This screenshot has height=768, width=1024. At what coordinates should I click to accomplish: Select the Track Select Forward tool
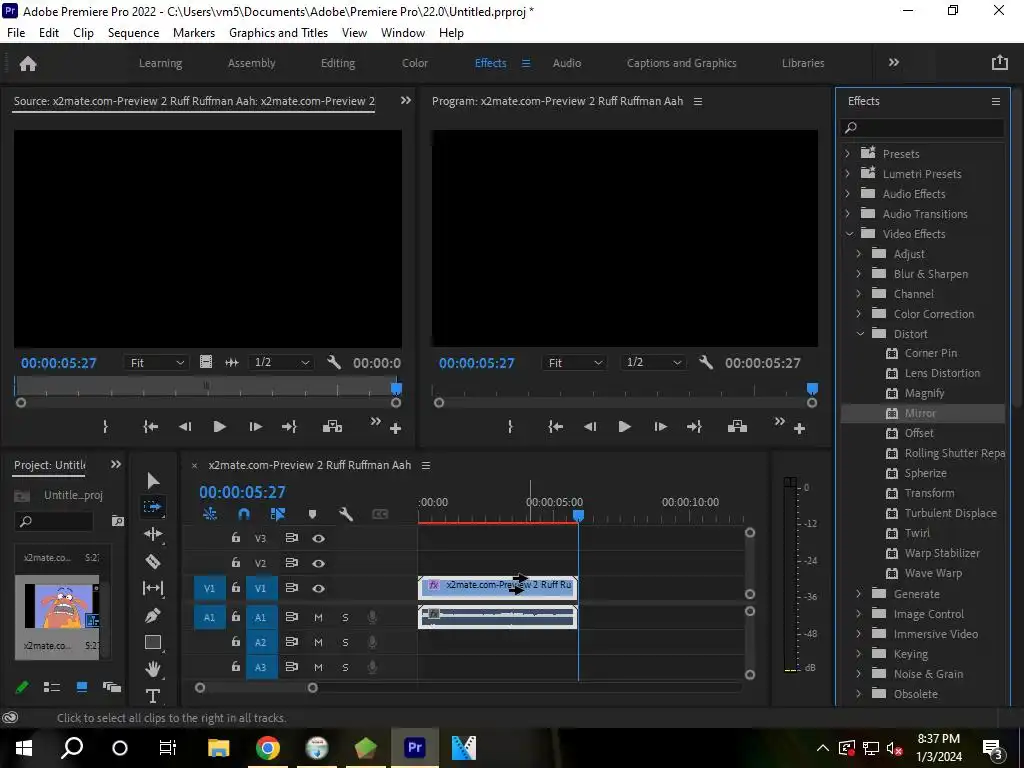(x=153, y=507)
